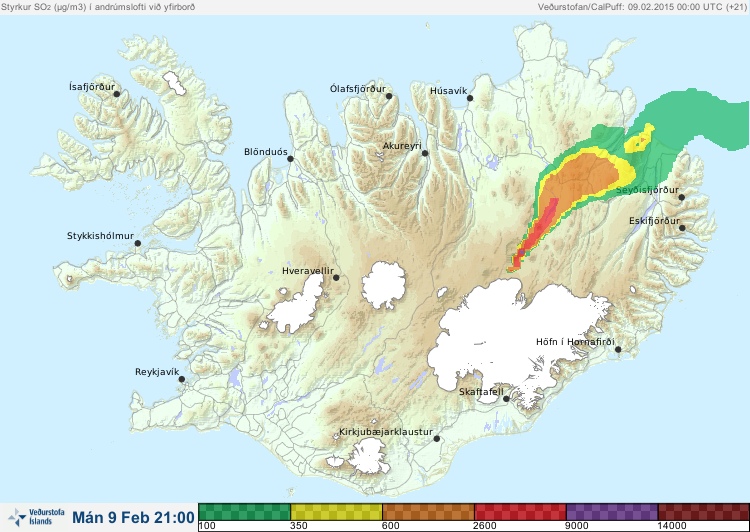Click the 'Akureyri' map label
This screenshot has width=750, height=532.
pyautogui.click(x=402, y=146)
